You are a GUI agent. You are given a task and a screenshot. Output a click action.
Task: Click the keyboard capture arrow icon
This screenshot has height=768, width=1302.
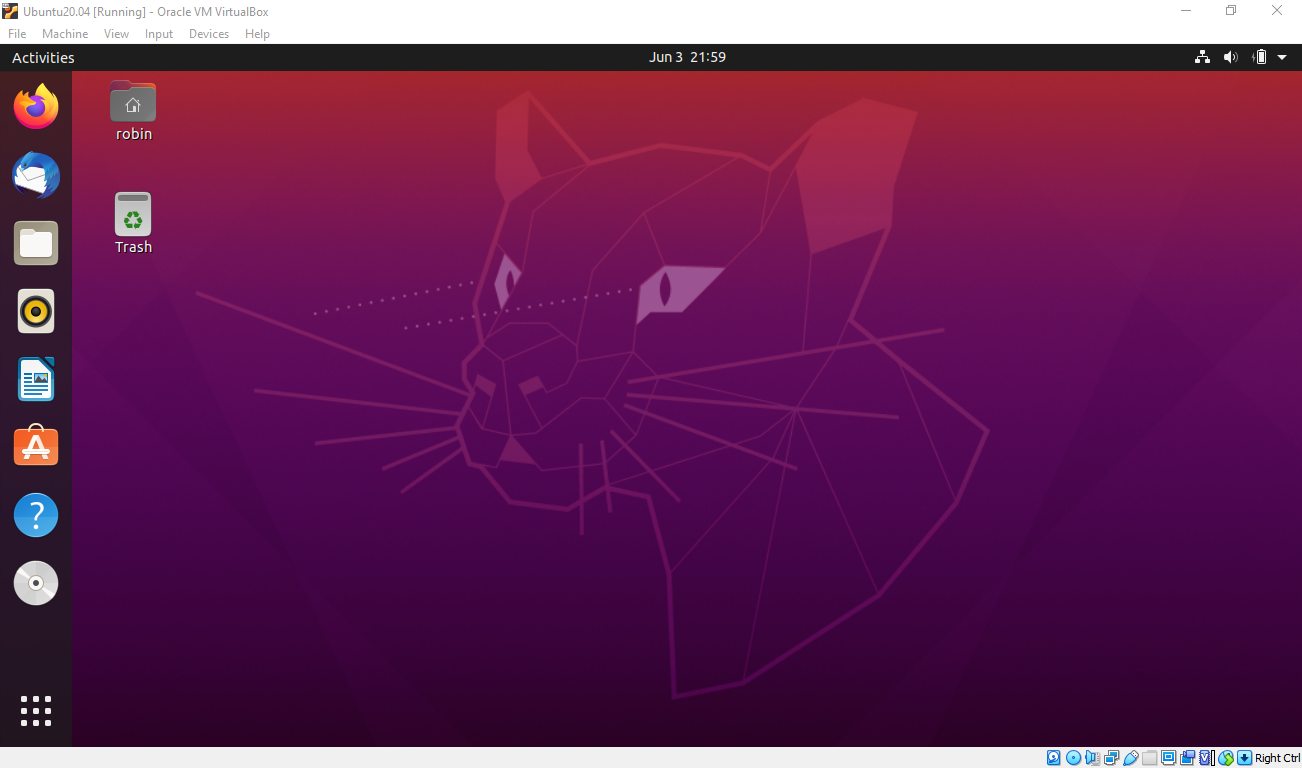click(1244, 758)
